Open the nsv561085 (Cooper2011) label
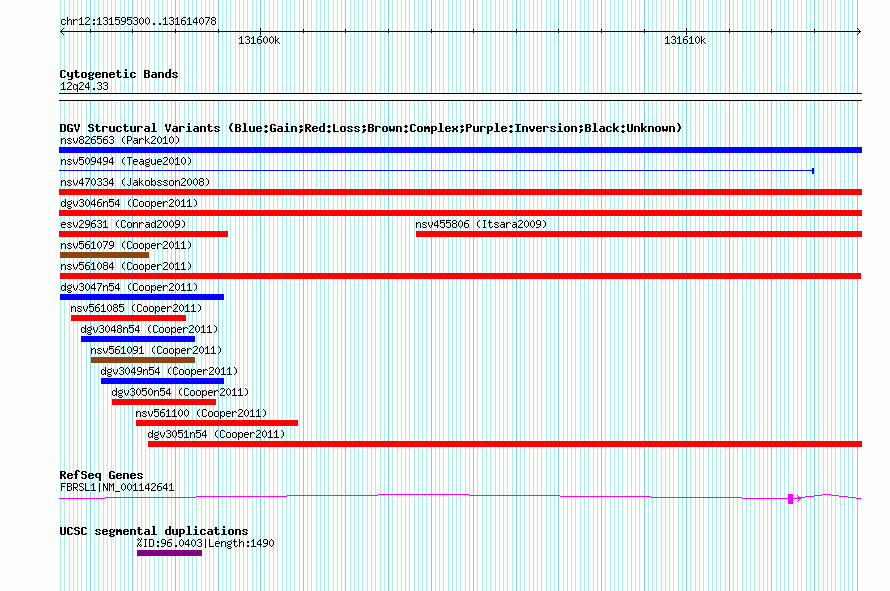The height and width of the screenshot is (591, 890). point(136,308)
